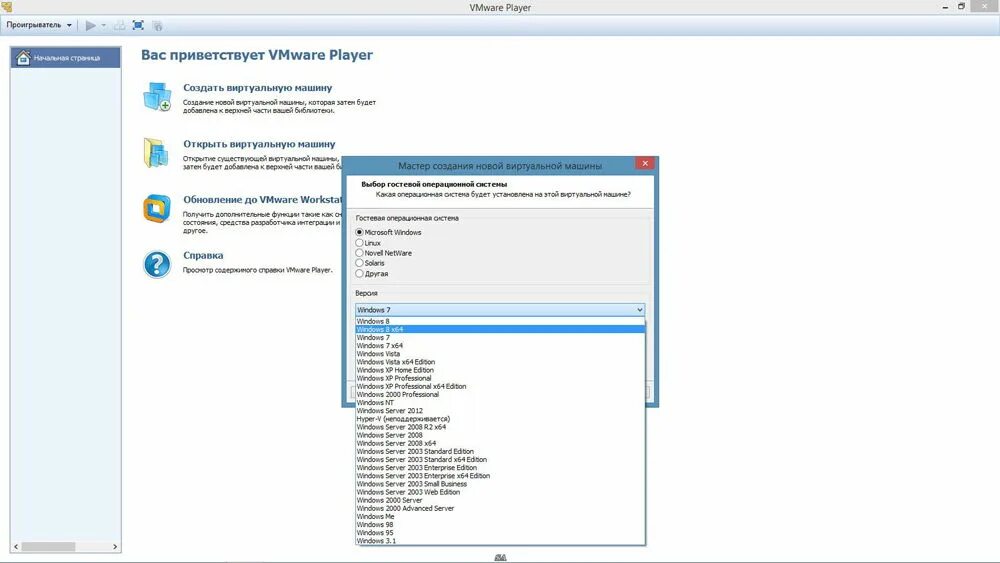Select the Solaris radio button
This screenshot has width=1000, height=563.
pyautogui.click(x=359, y=263)
